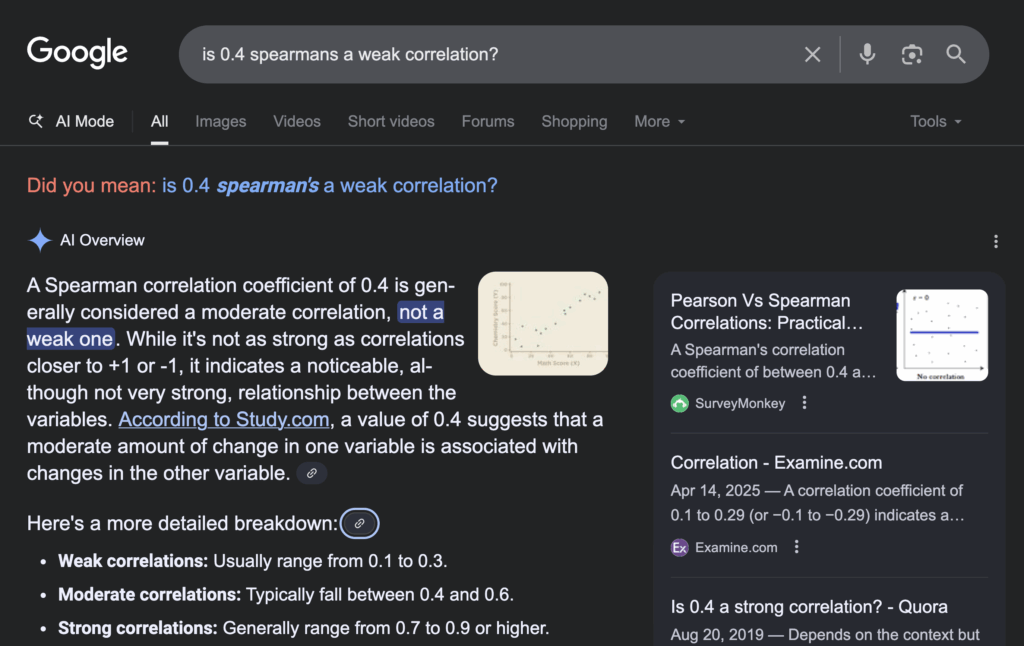Click the clear X icon in the search bar
The height and width of the screenshot is (646, 1024).
click(812, 54)
